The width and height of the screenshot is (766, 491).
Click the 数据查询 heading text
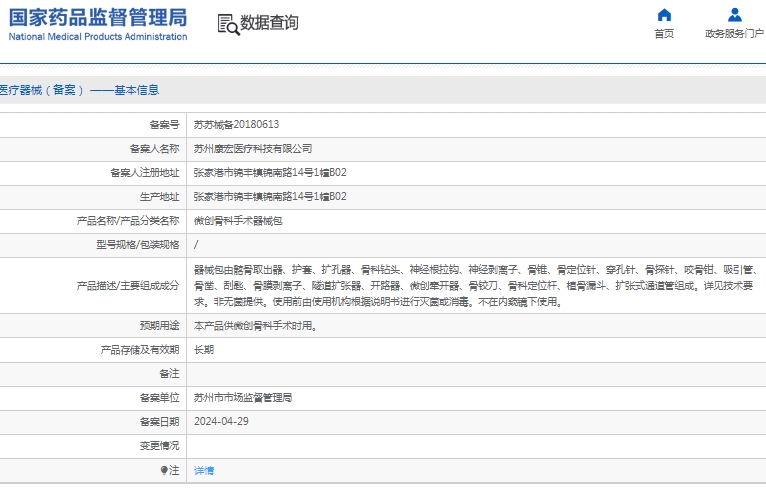(x=269, y=22)
